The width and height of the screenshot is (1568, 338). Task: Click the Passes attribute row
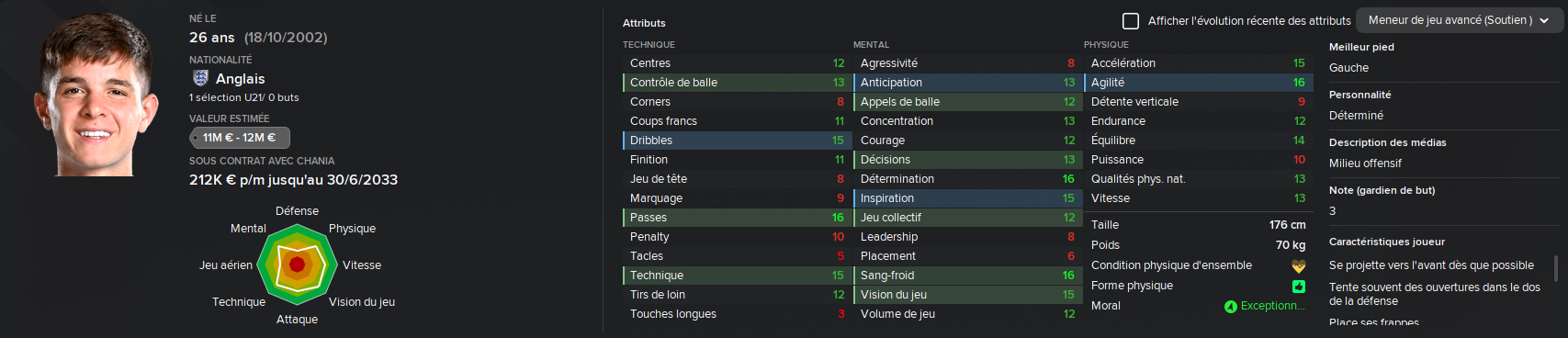[x=737, y=218]
